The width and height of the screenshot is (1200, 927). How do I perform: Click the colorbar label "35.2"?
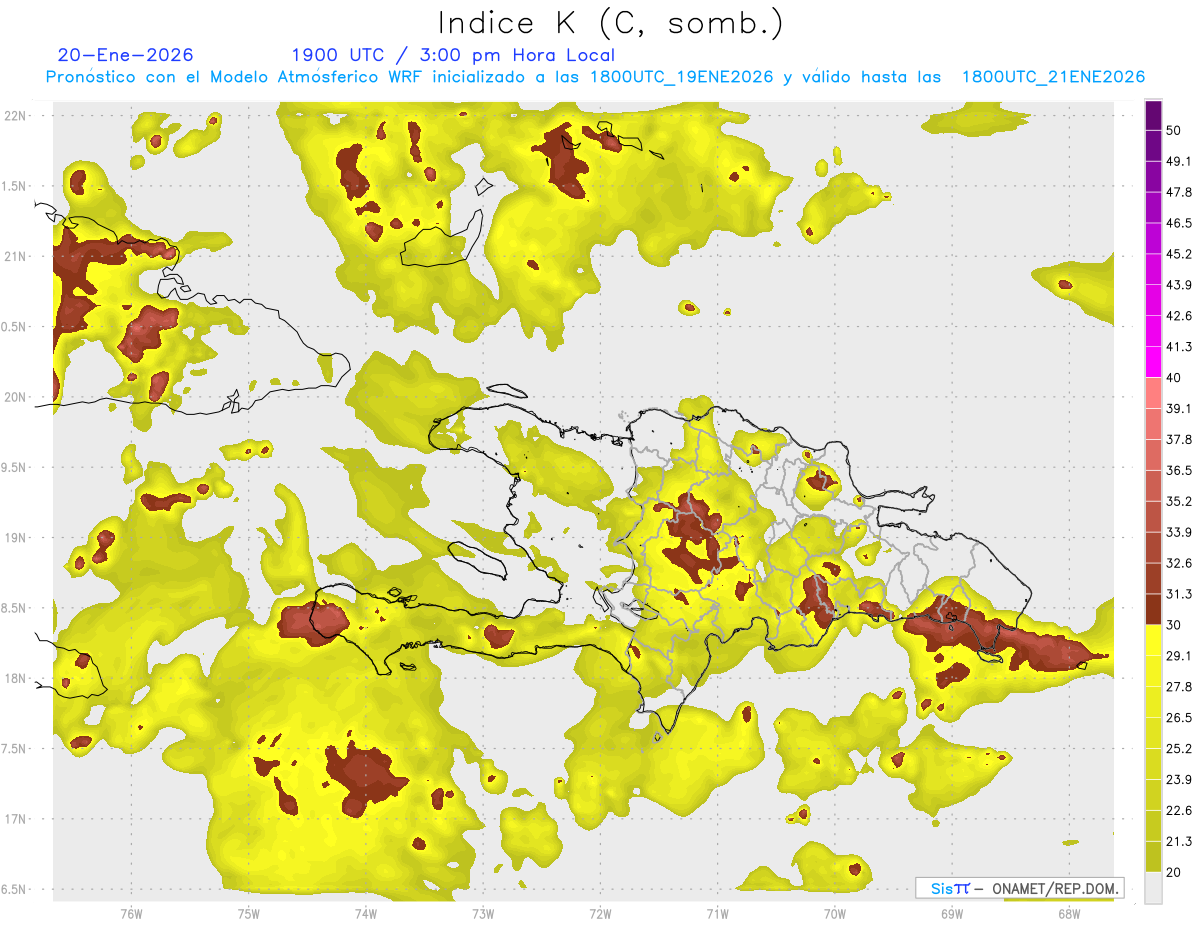coord(1179,501)
